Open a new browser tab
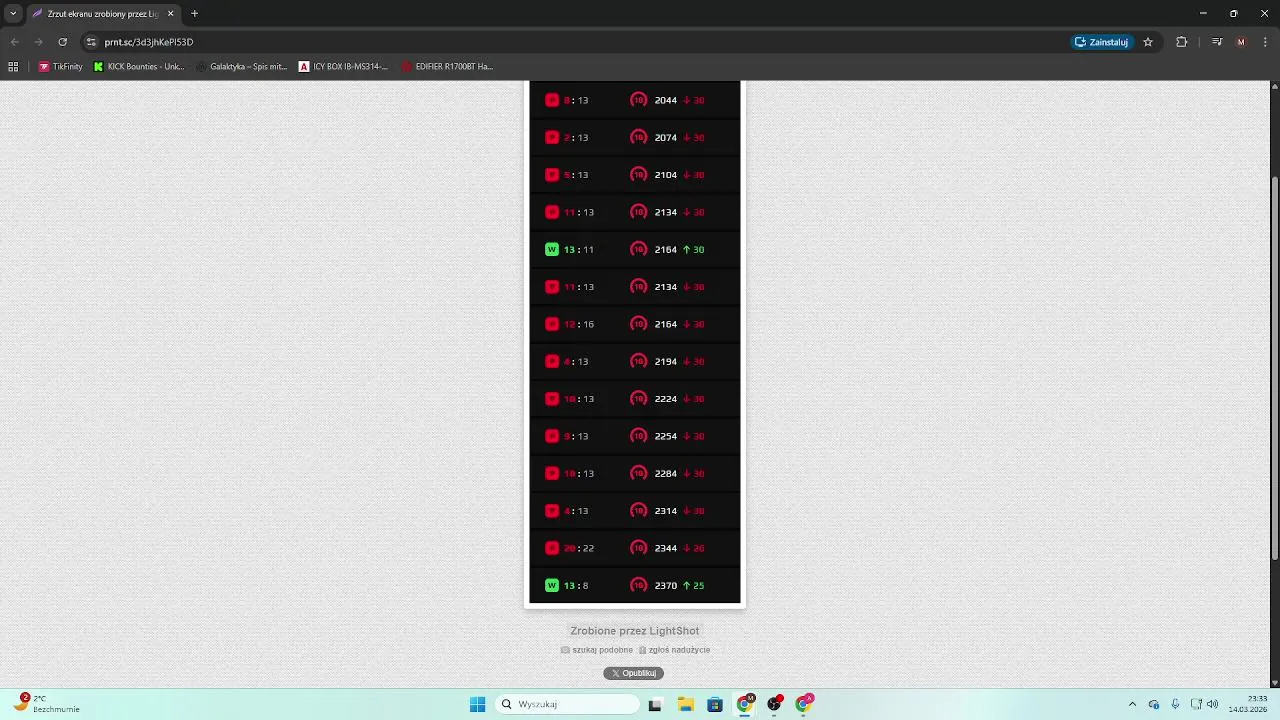Screen dimensions: 1280x720 tap(194, 14)
